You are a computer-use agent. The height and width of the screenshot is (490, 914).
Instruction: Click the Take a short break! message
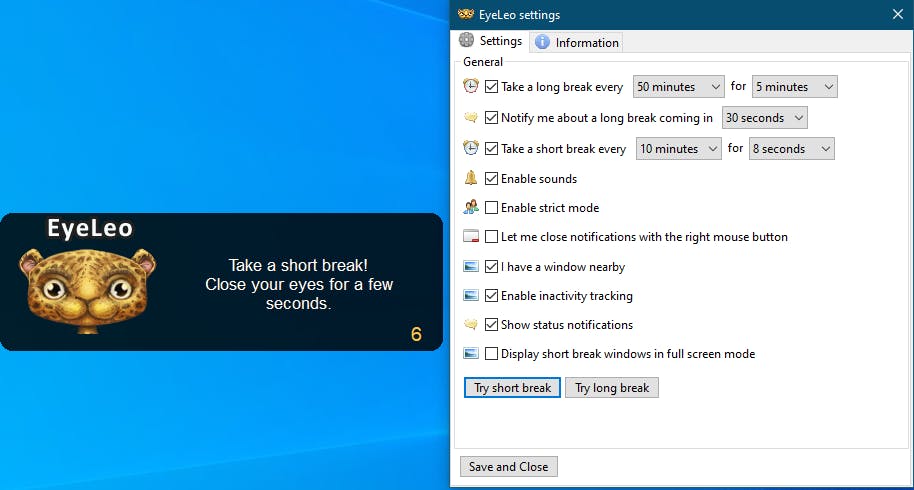coord(298,265)
